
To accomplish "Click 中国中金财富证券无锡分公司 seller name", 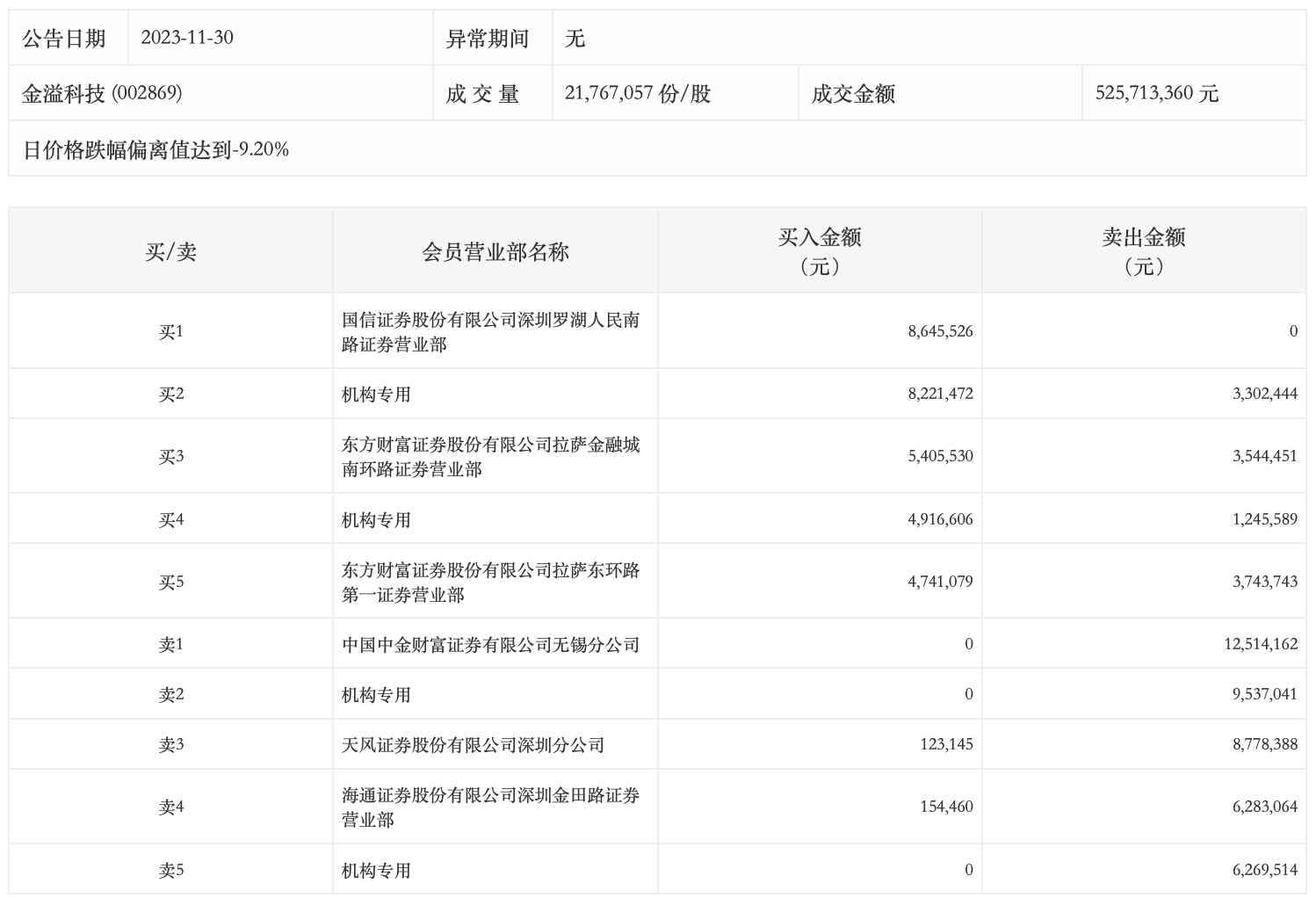I will click(490, 645).
